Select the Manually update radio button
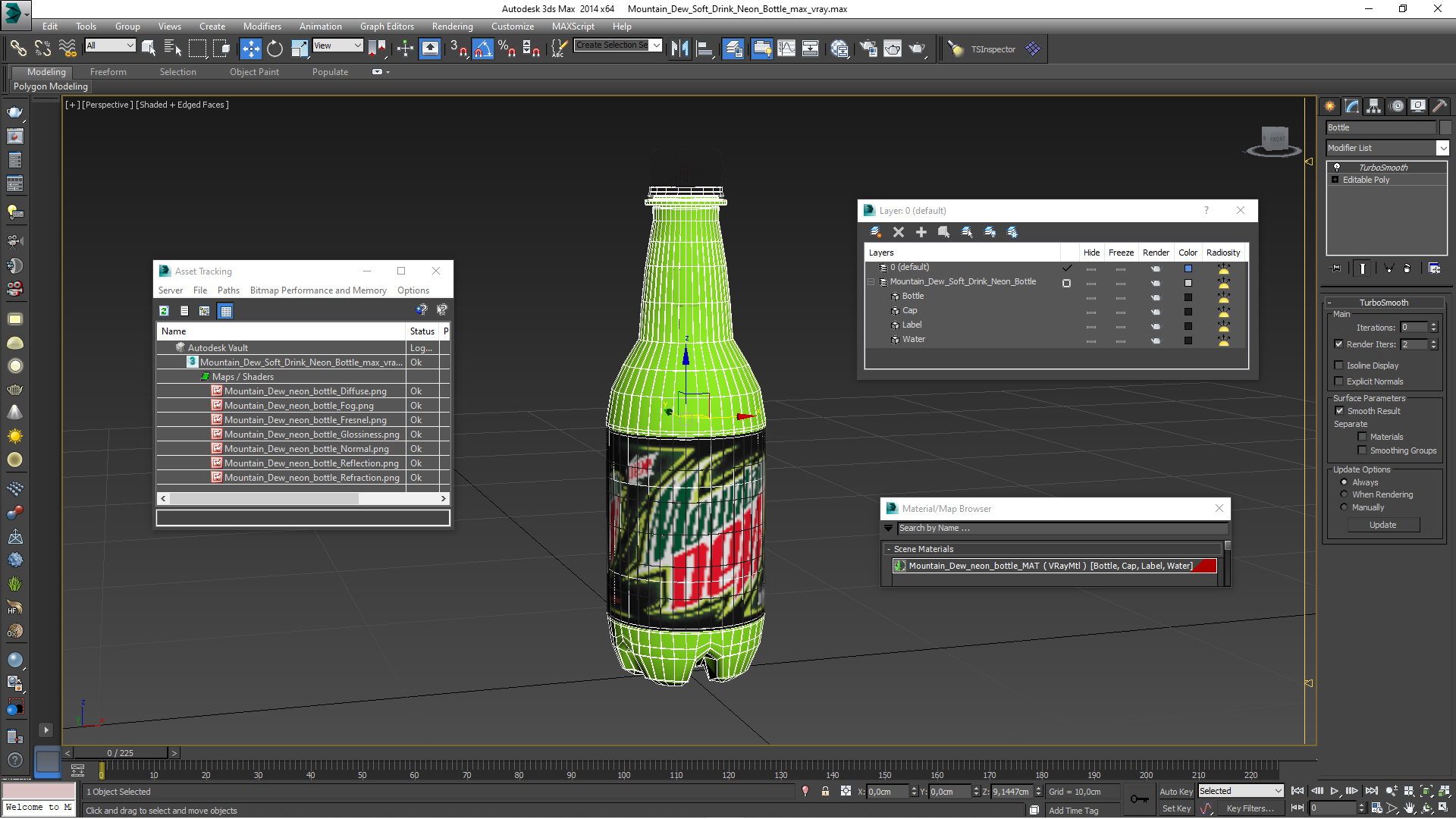The height and width of the screenshot is (819, 1456). tap(1345, 507)
